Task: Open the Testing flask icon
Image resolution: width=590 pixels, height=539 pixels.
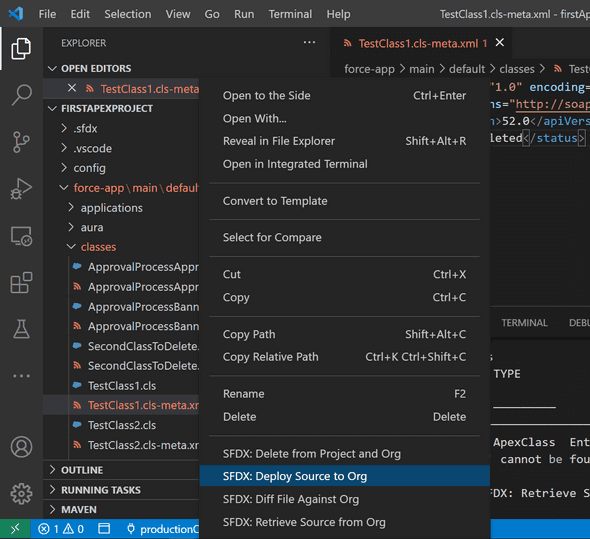Action: click(21, 329)
